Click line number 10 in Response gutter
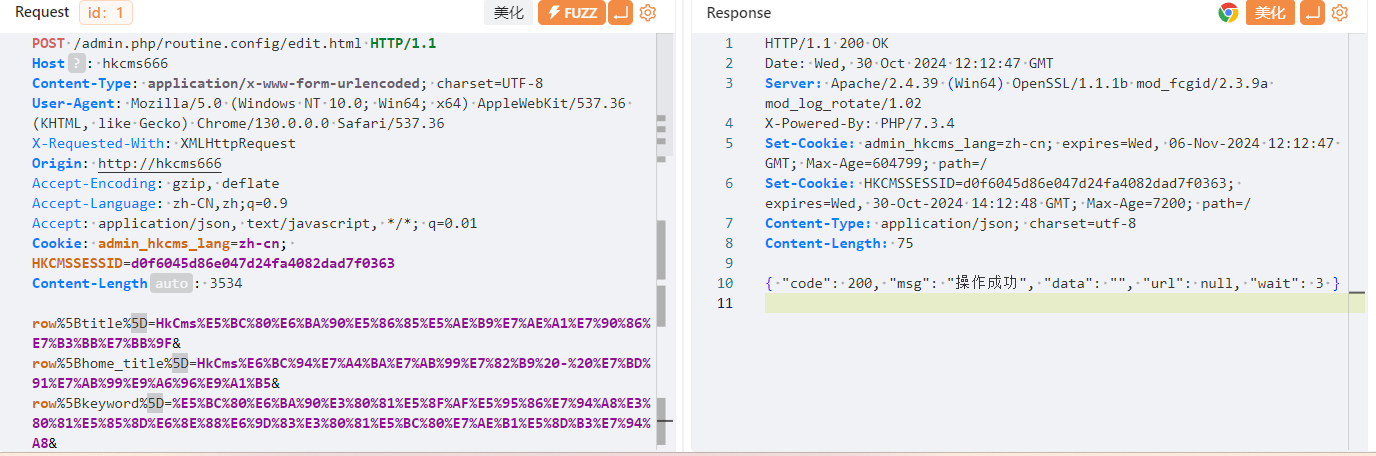 pyautogui.click(x=725, y=284)
